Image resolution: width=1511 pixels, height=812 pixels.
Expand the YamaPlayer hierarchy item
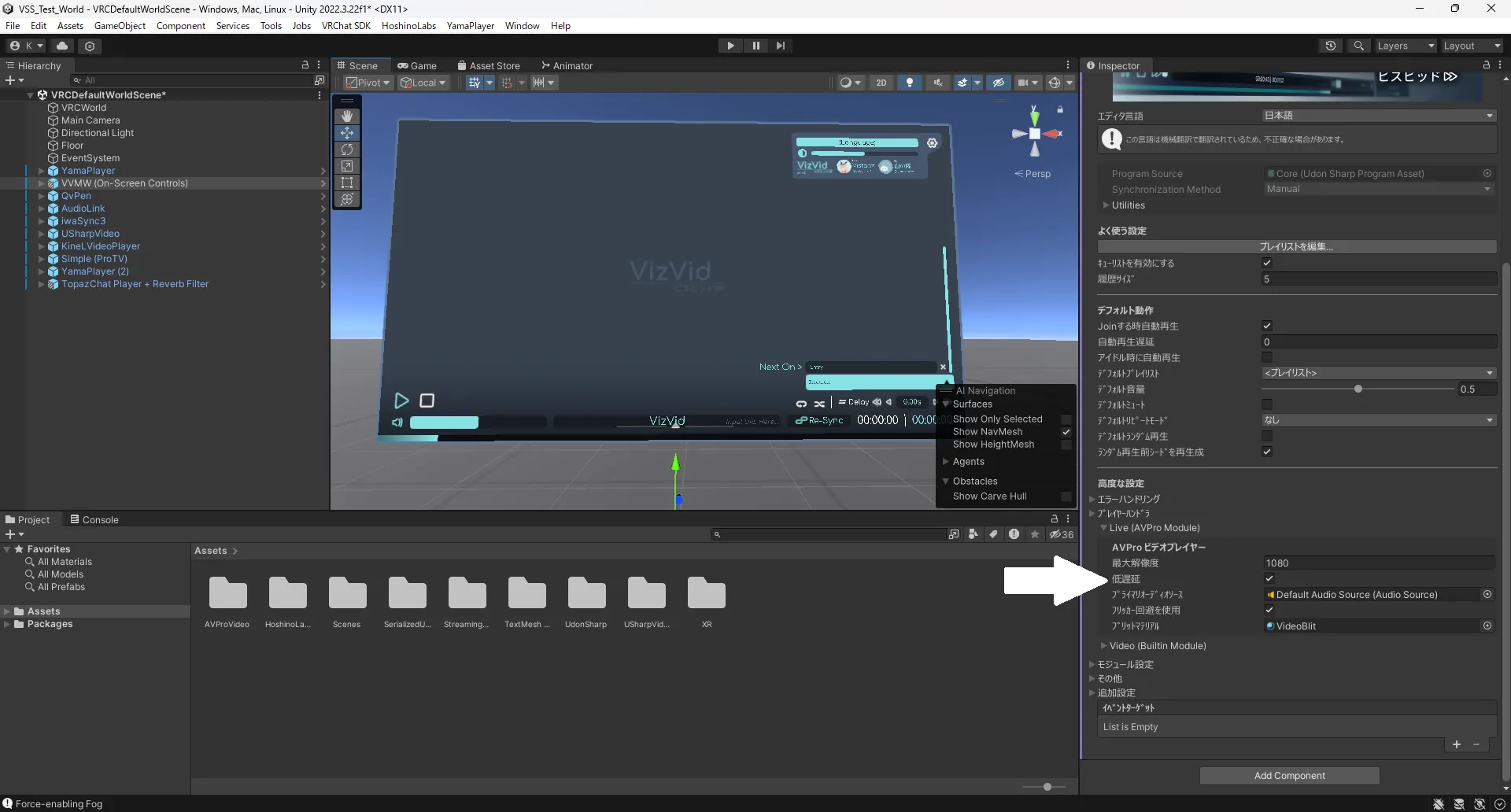41,171
